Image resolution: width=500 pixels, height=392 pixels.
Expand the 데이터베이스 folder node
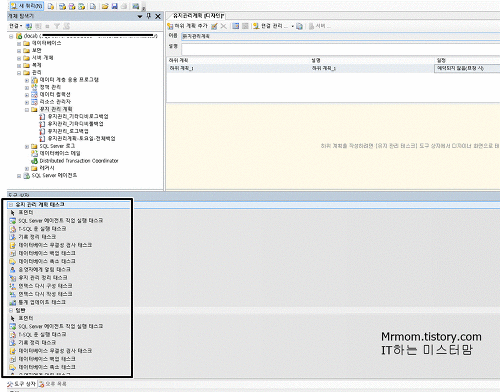(x=19, y=43)
